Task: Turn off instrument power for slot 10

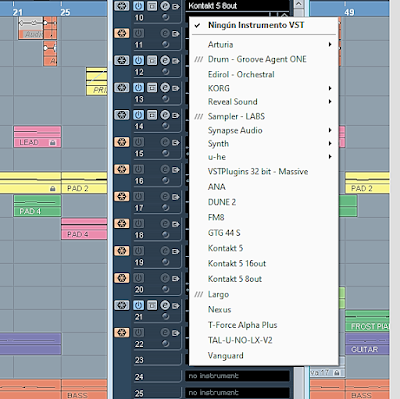Action: click(139, 6)
